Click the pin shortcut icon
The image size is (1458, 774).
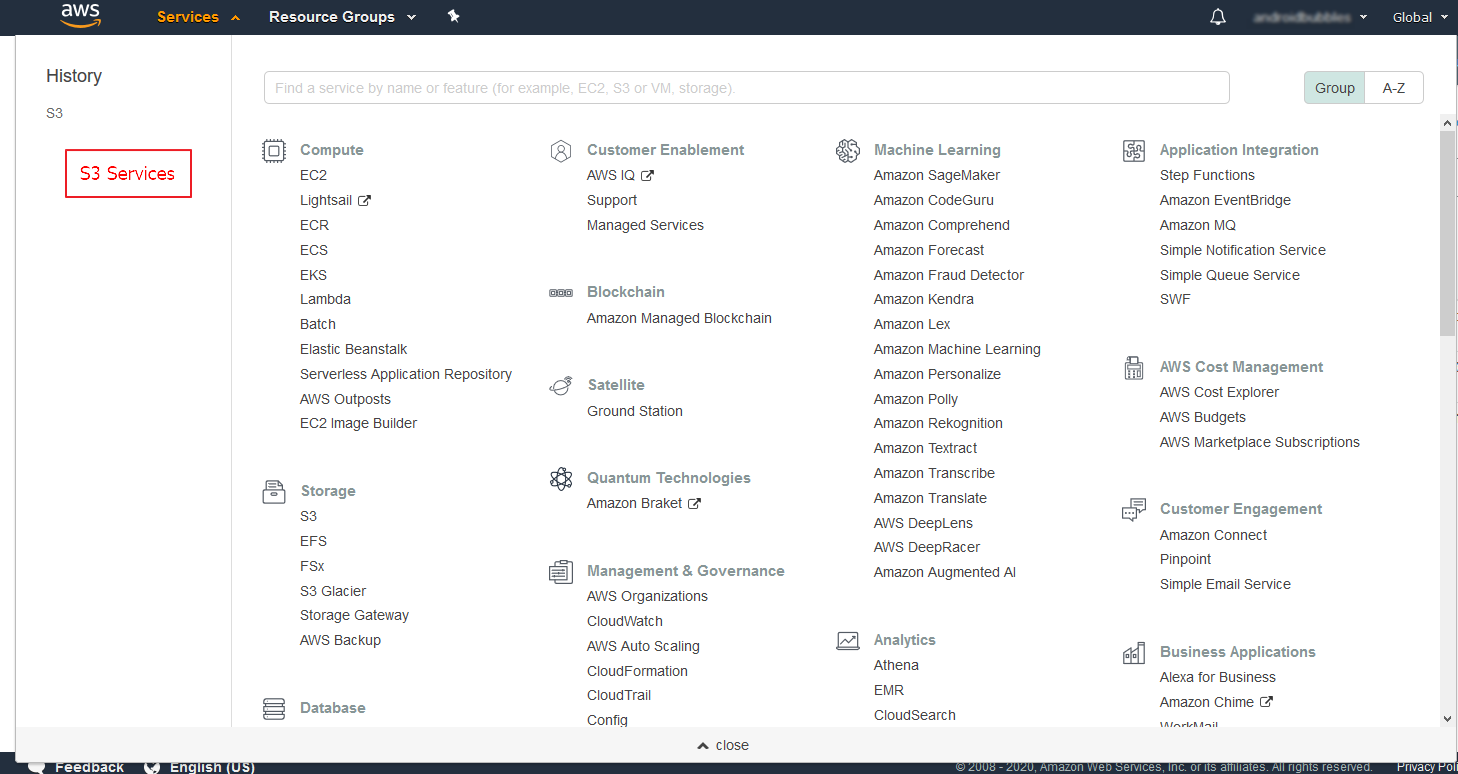coord(453,16)
